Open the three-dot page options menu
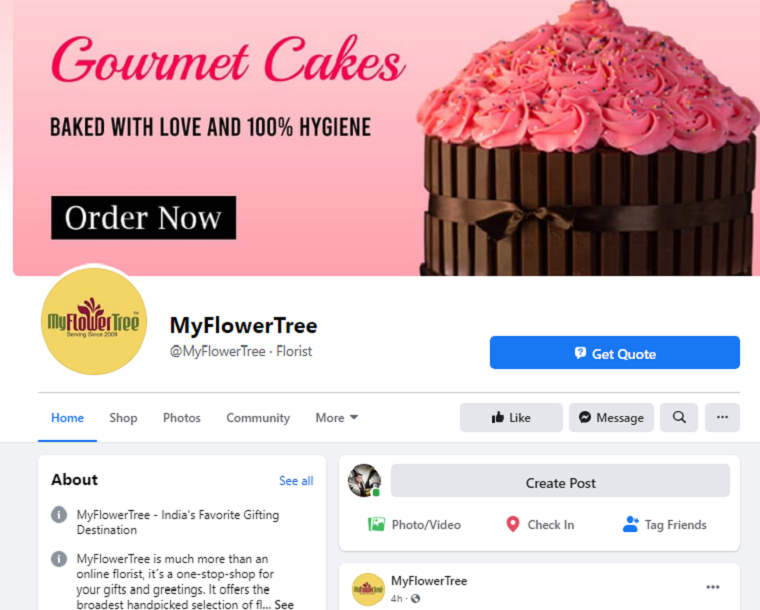760x610 pixels. pos(722,417)
